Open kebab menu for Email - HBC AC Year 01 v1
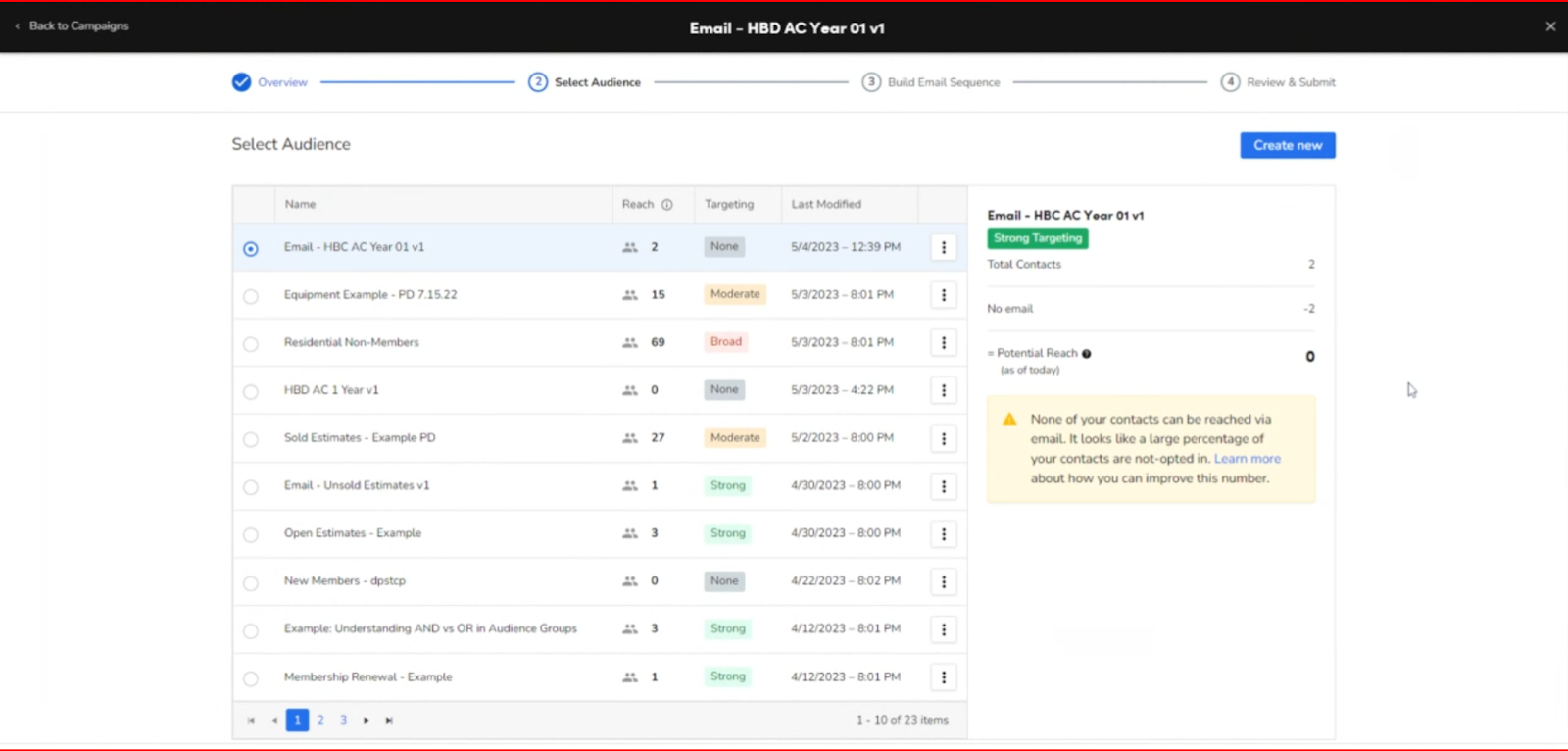This screenshot has width=1568, height=751. point(944,248)
